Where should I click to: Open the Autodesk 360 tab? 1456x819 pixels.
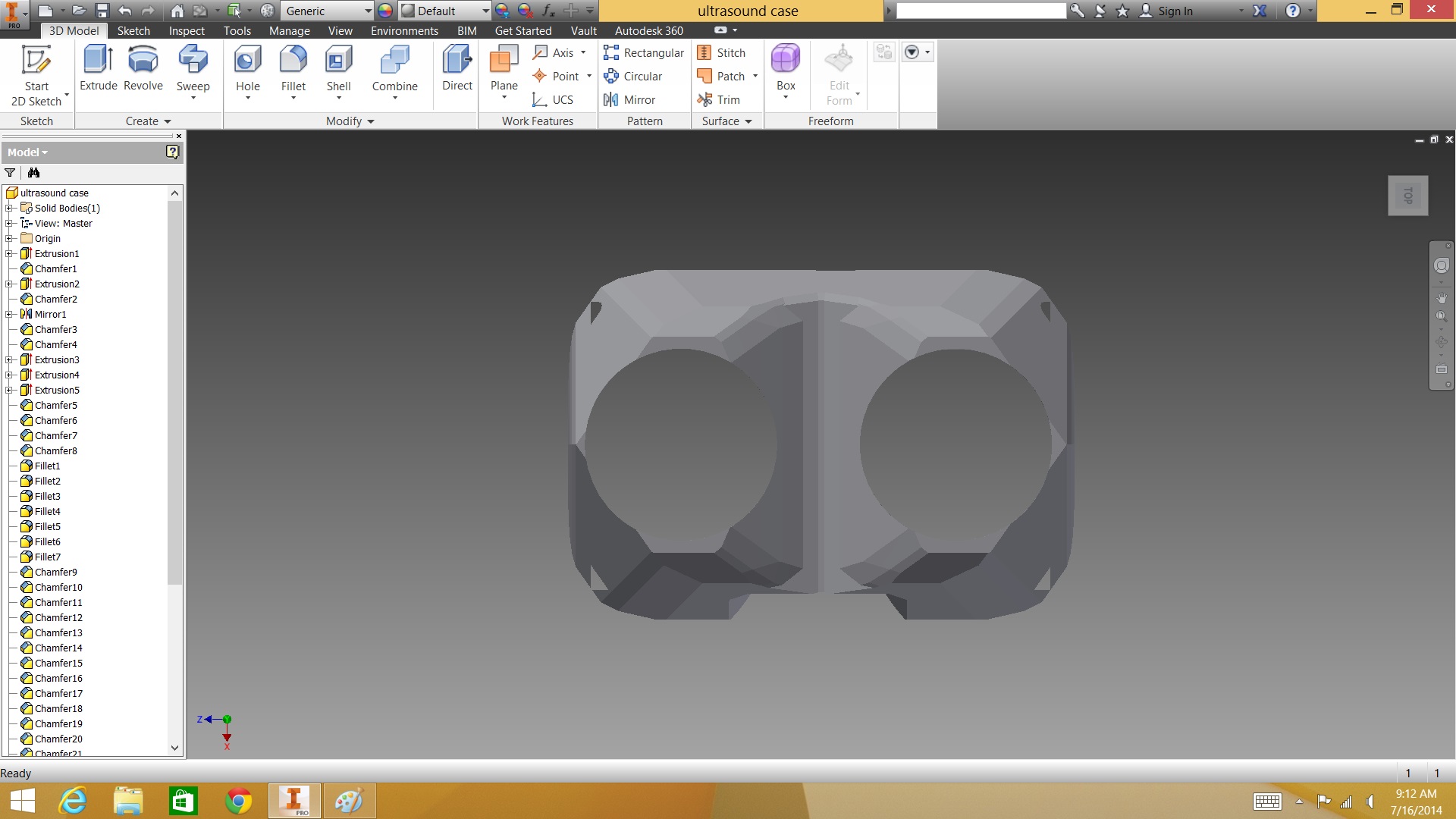648,30
